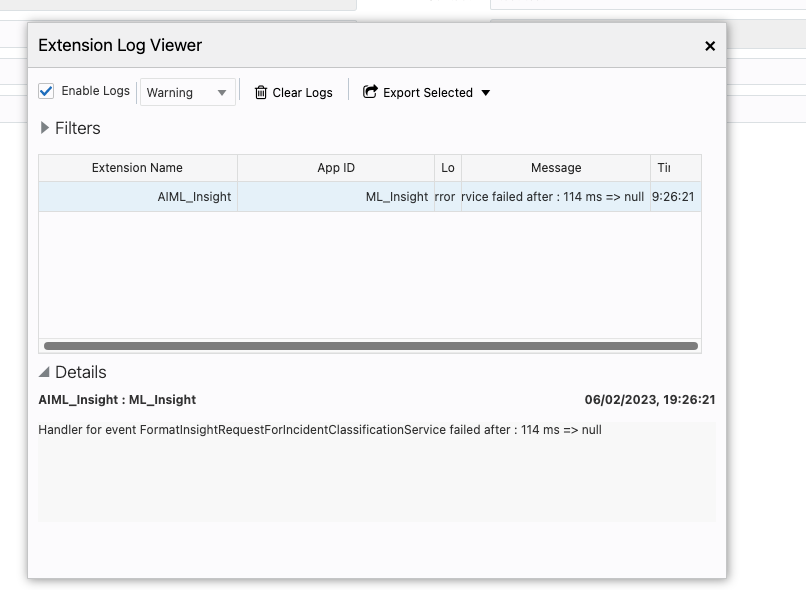
Task: Sort by Extension Name column header
Action: tap(137, 168)
